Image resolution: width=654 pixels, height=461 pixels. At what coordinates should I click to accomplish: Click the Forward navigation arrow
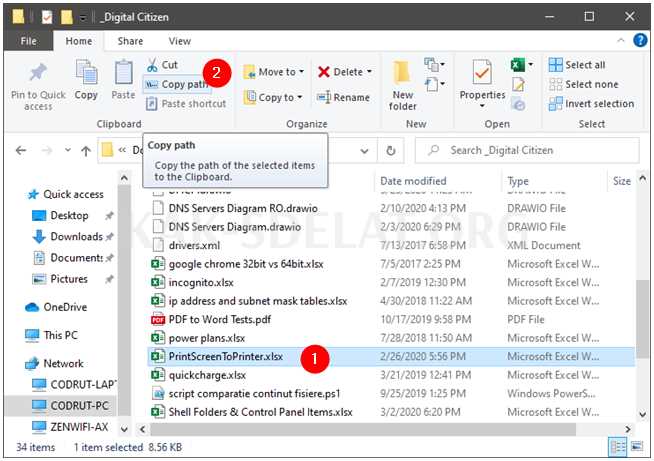tap(47, 150)
